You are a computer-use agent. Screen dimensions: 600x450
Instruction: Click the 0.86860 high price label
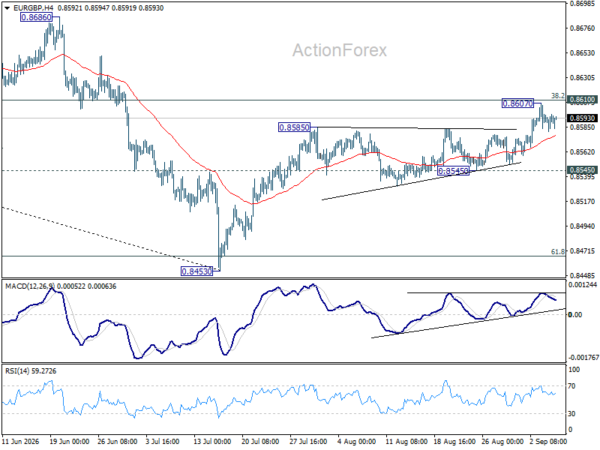click(x=36, y=17)
